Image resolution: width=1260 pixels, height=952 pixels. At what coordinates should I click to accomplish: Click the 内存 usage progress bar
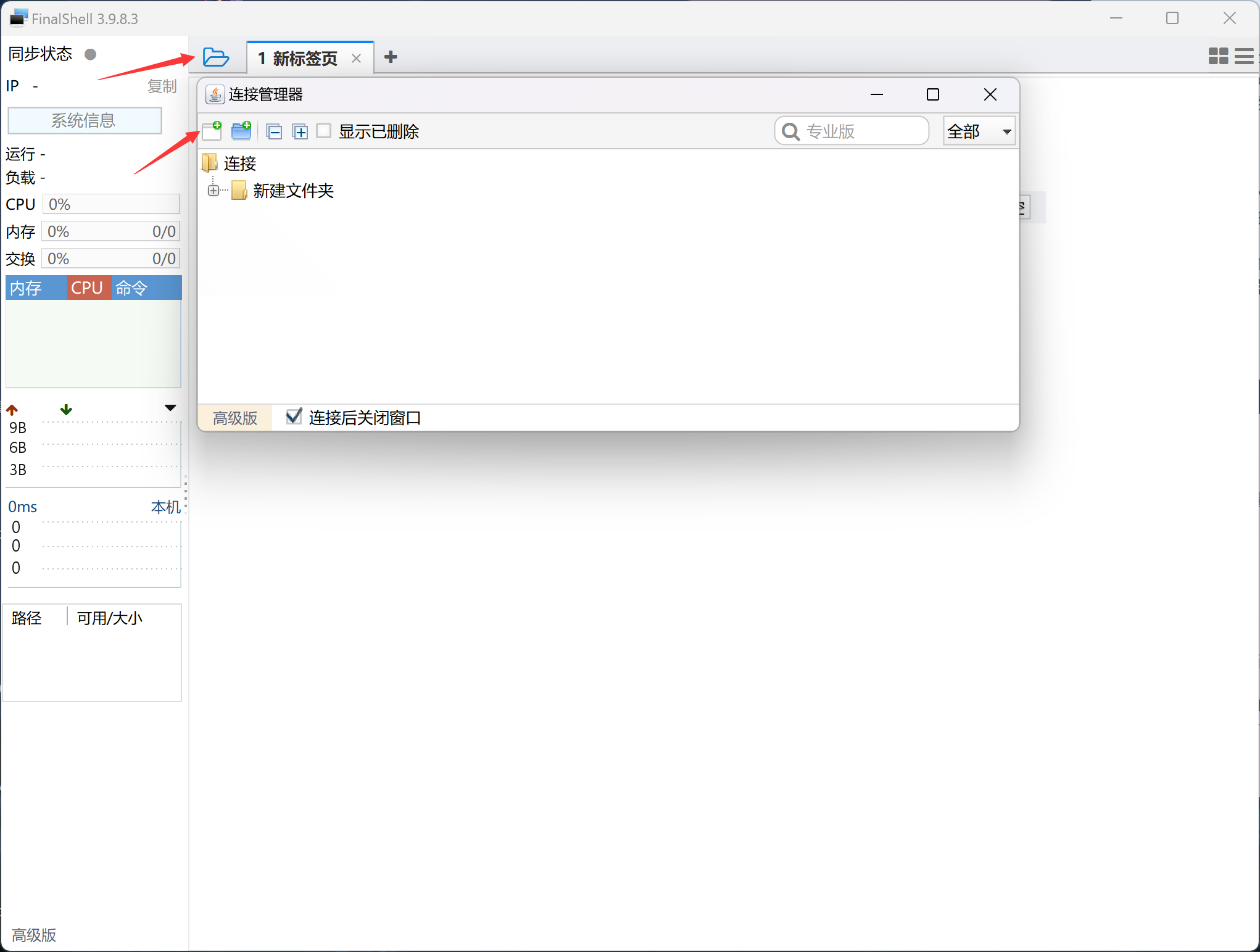[x=111, y=231]
